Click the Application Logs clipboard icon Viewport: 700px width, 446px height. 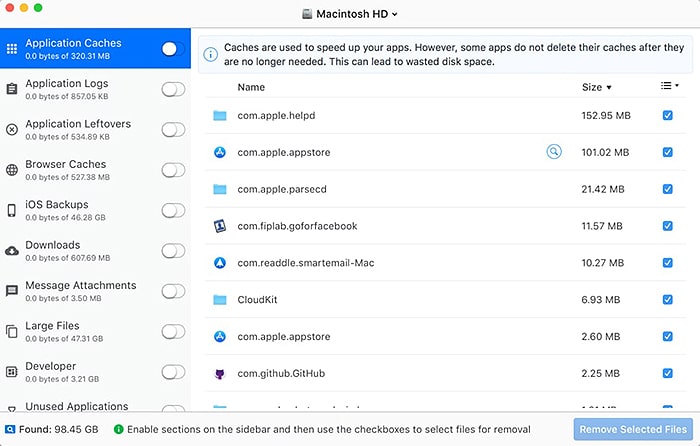pyautogui.click(x=12, y=89)
